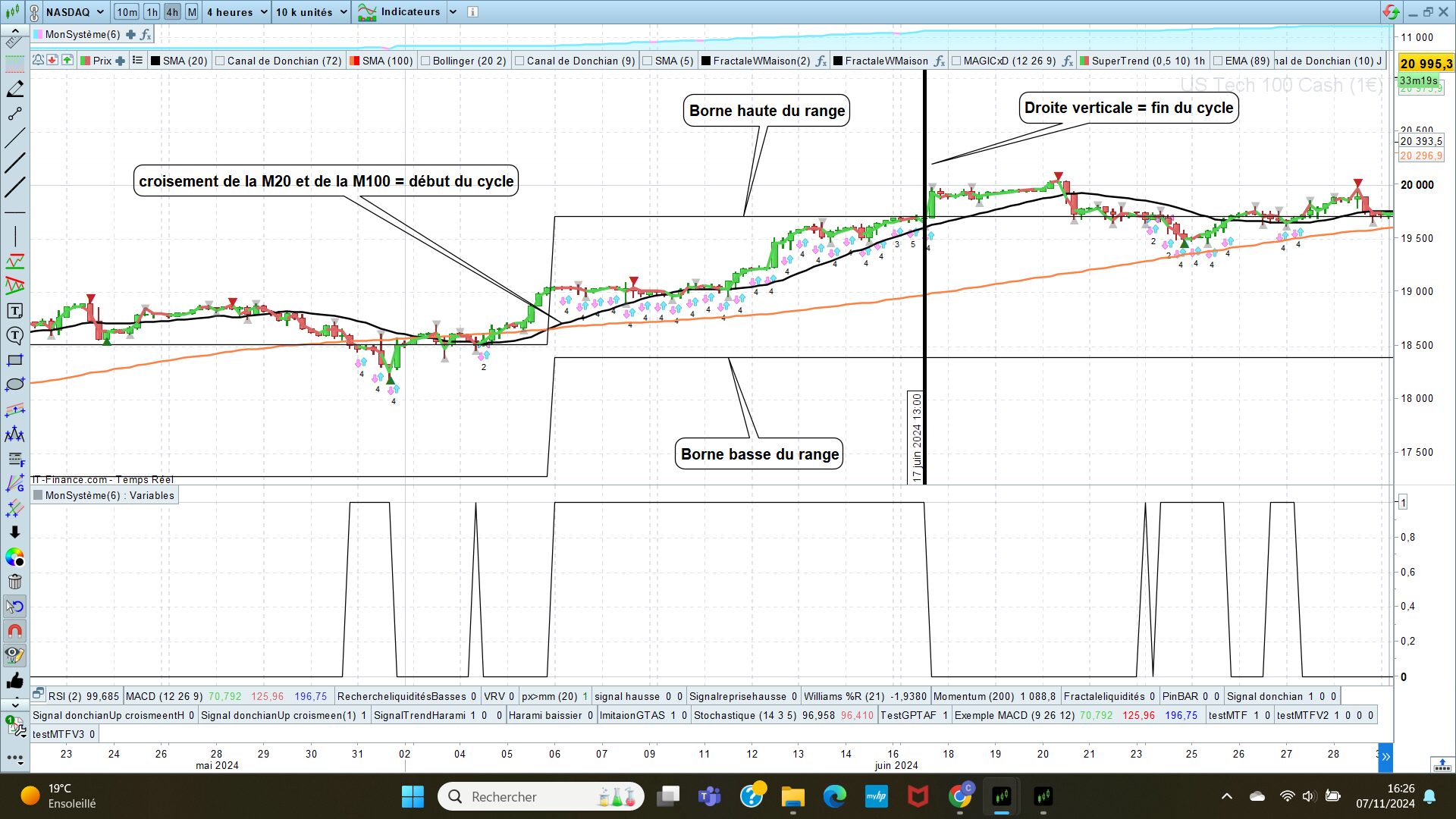Switch to the 1h timeframe tab
The height and width of the screenshot is (819, 1456).
tap(152, 12)
